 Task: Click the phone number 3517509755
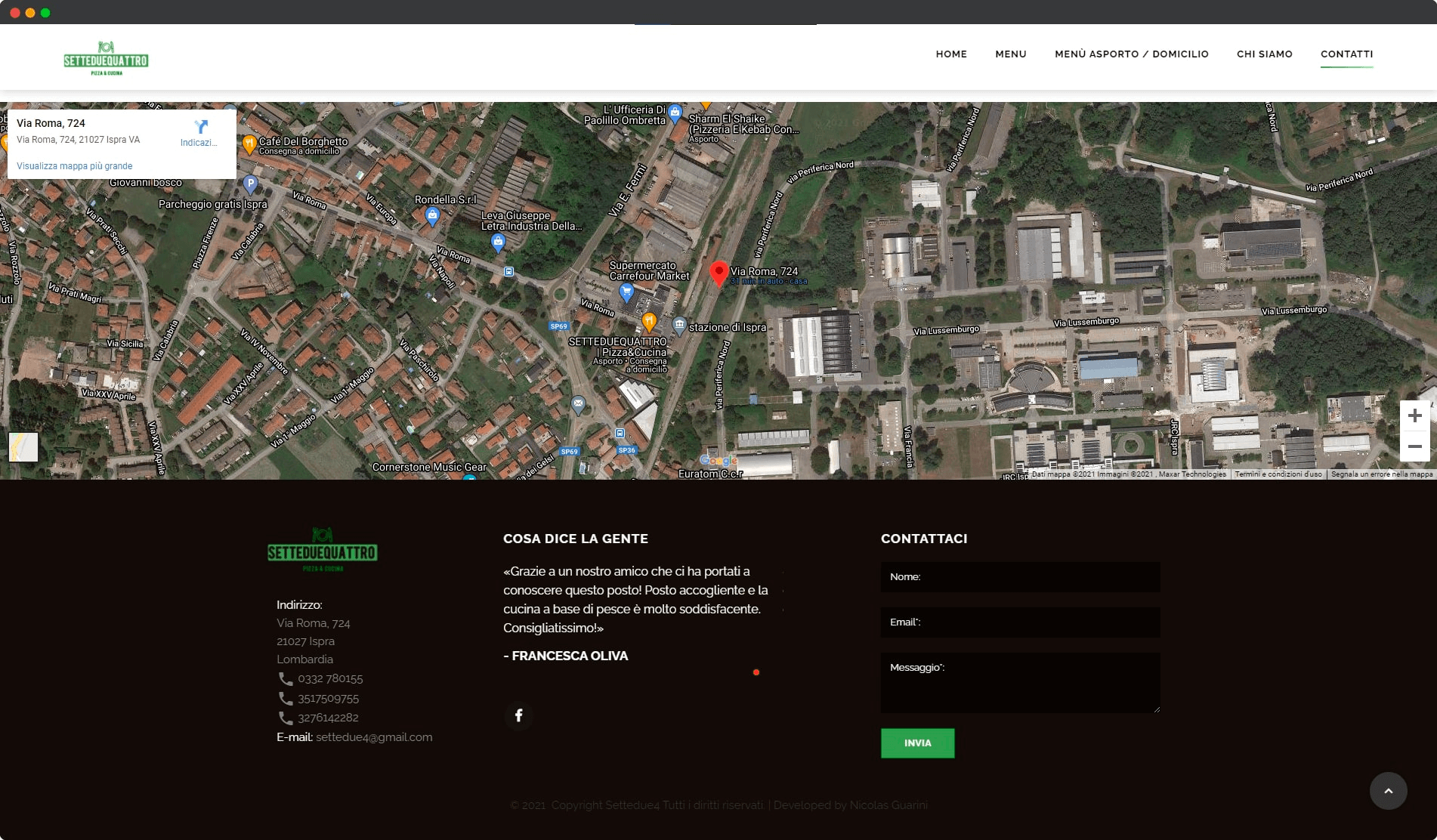[x=328, y=699]
